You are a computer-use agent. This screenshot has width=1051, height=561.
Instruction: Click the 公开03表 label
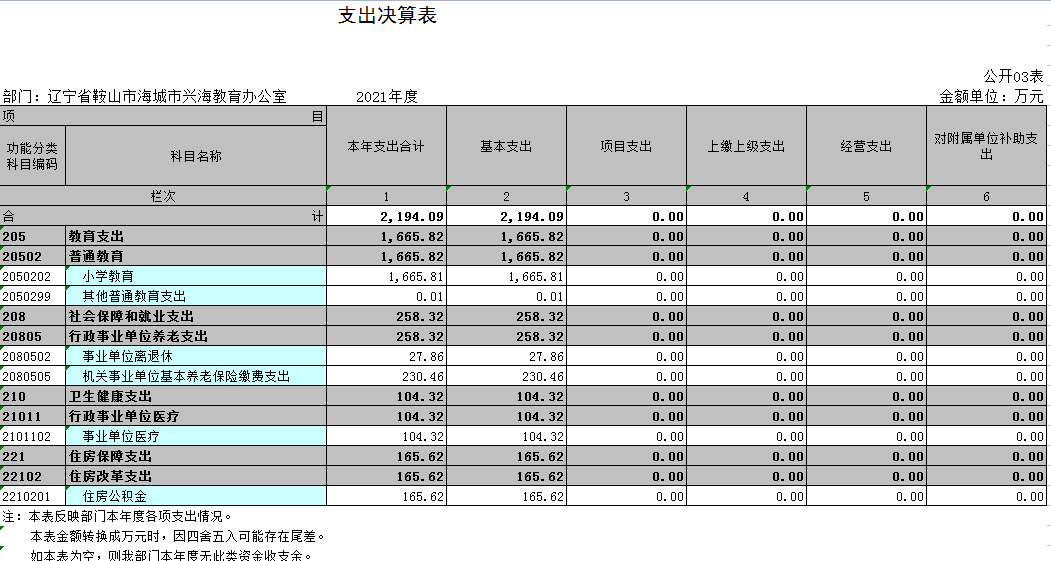coord(1013,76)
